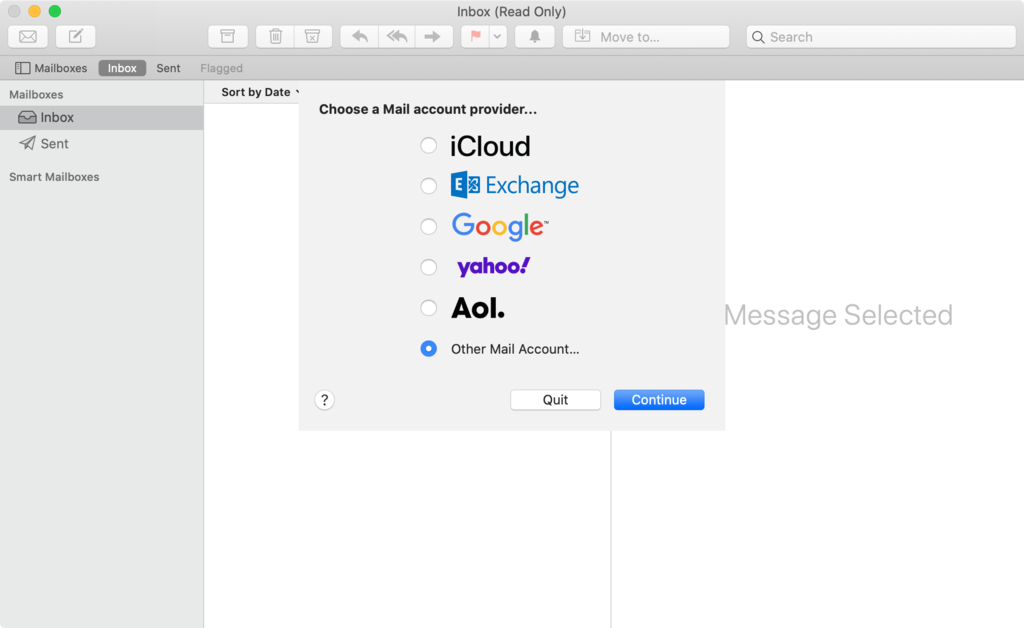Open the Move to destination picker

click(645, 36)
